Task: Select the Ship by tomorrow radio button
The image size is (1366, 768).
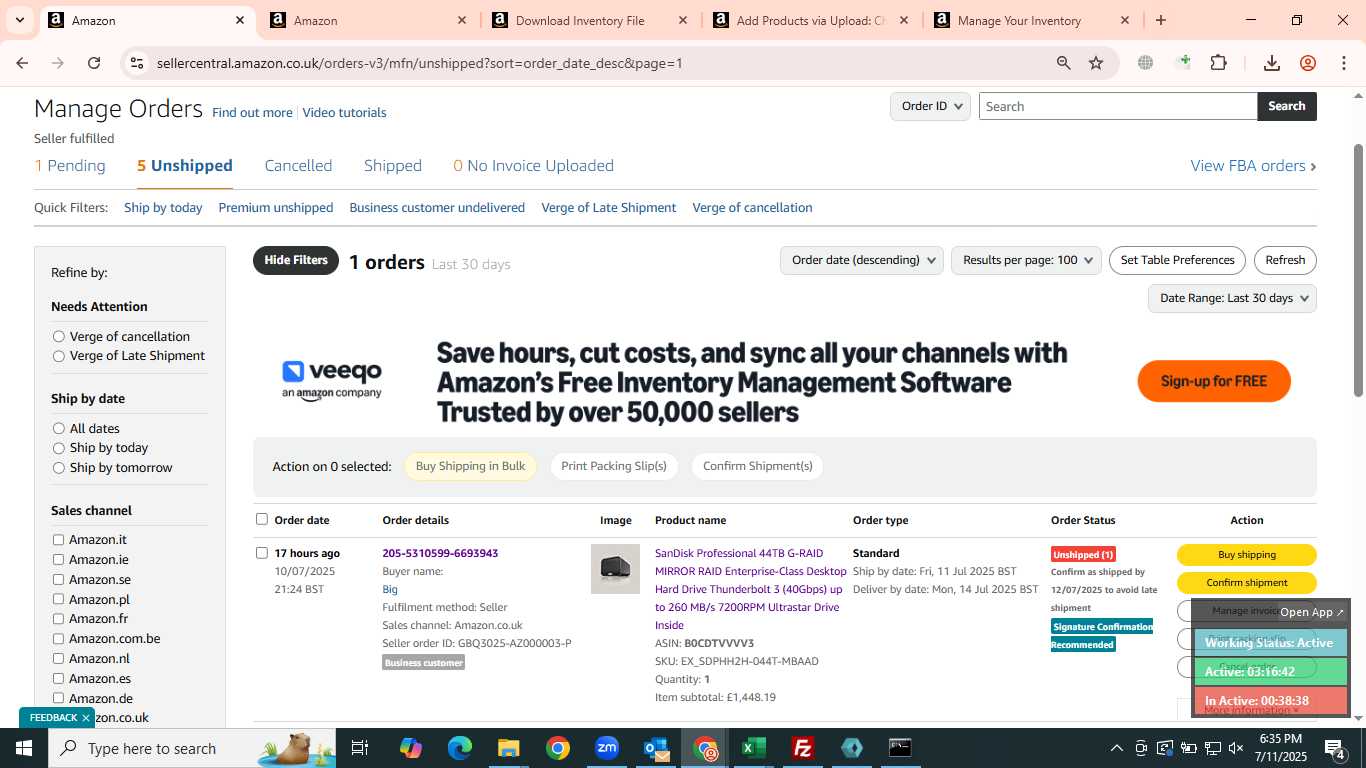Action: pyautogui.click(x=59, y=468)
